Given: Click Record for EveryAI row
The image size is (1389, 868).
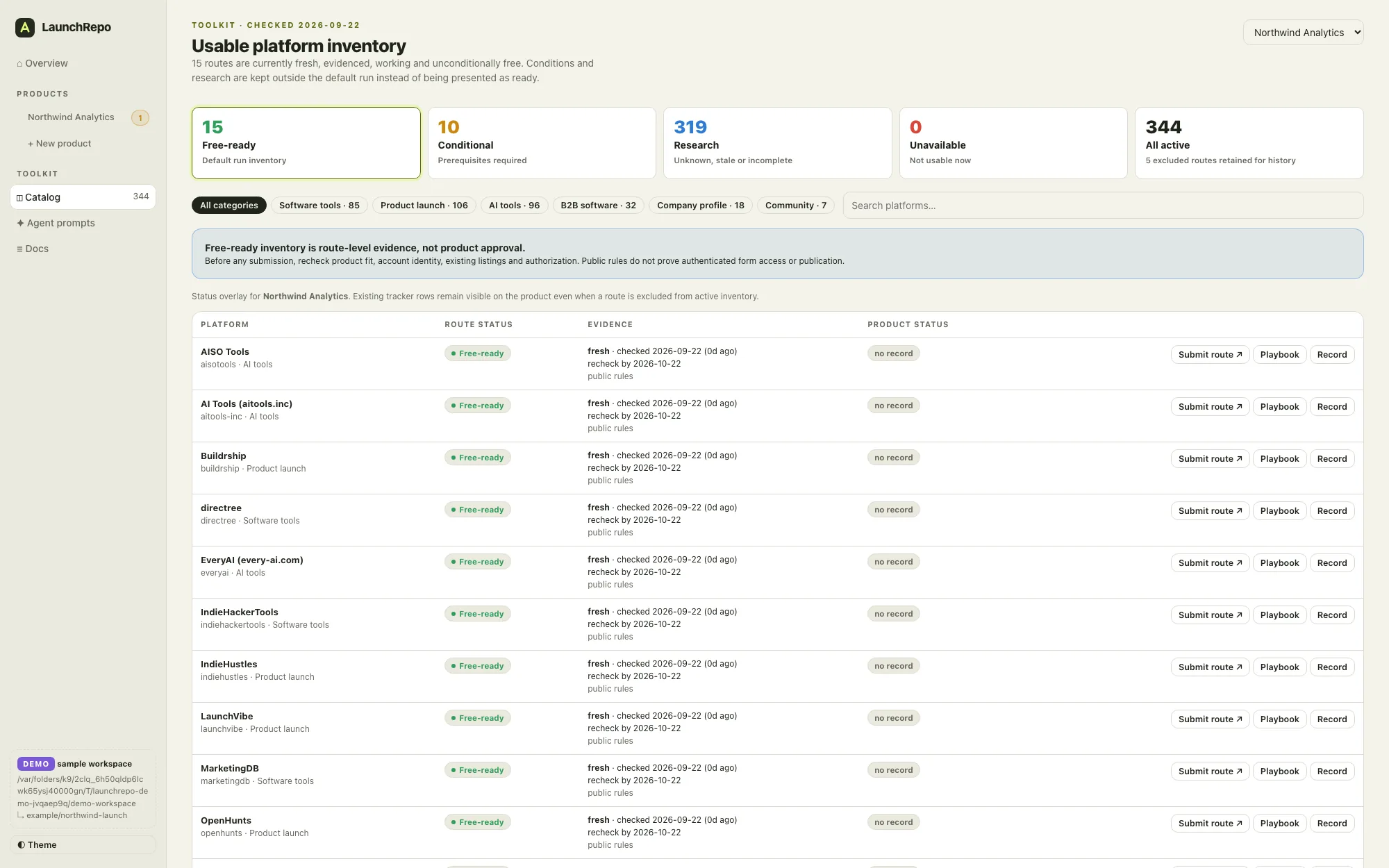Looking at the screenshot, I should [1332, 563].
